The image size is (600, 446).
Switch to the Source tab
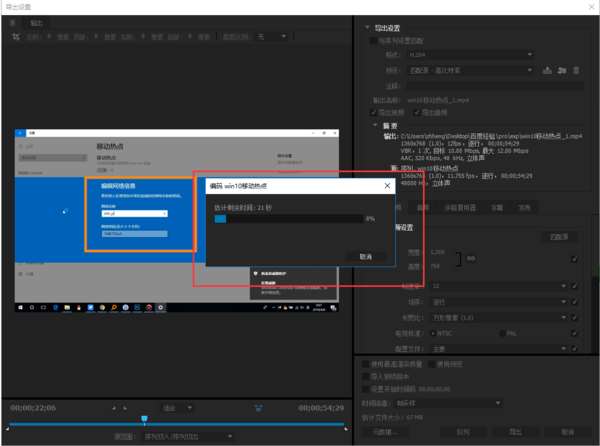tap(12, 23)
